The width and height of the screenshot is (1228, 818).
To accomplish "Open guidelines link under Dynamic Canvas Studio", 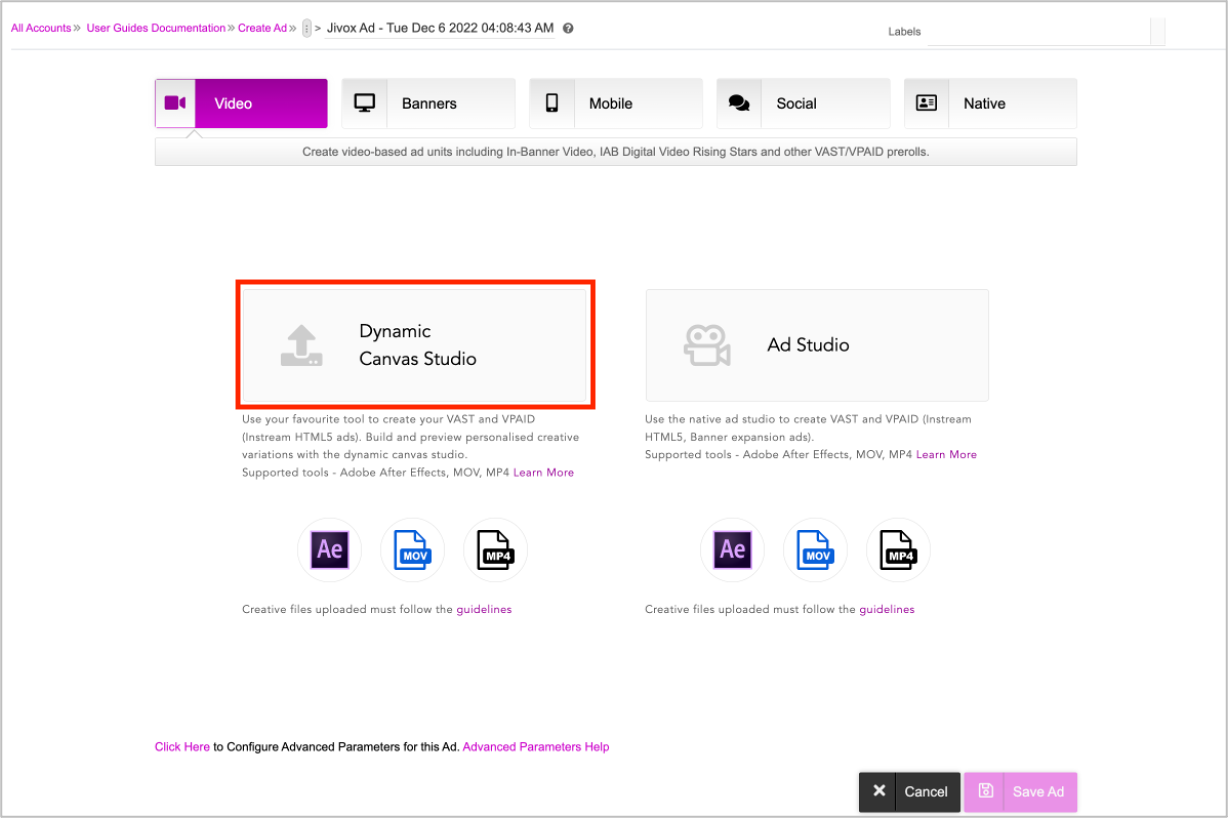I will (x=484, y=609).
